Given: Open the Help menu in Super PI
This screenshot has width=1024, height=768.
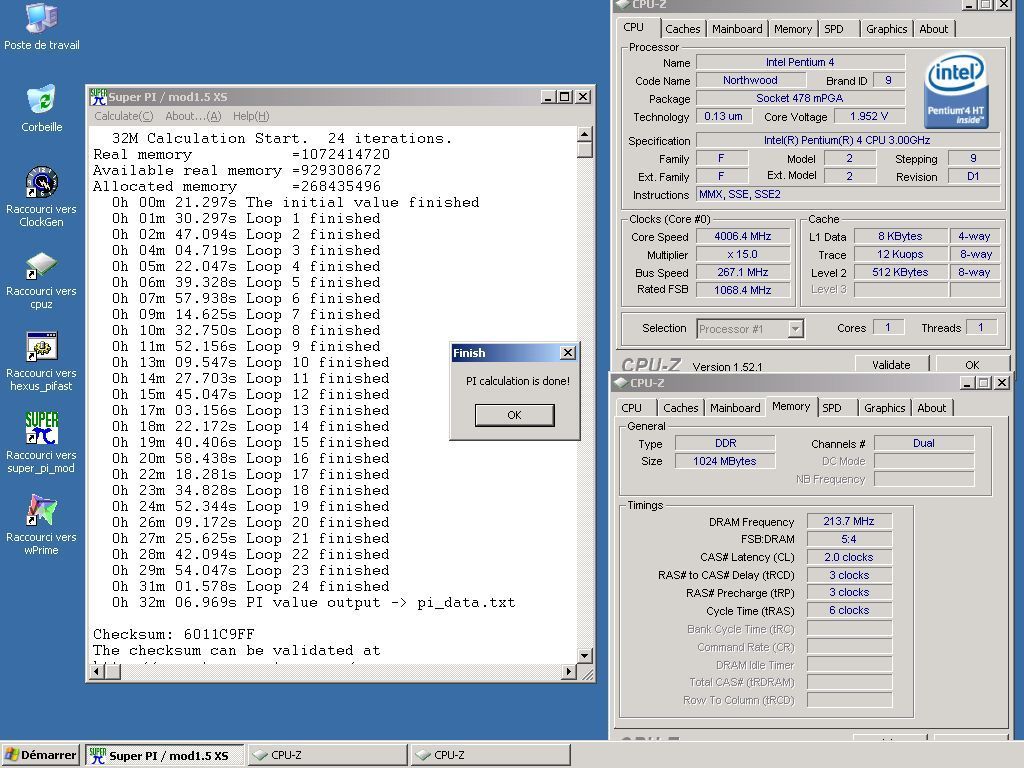Looking at the screenshot, I should click(x=251, y=116).
